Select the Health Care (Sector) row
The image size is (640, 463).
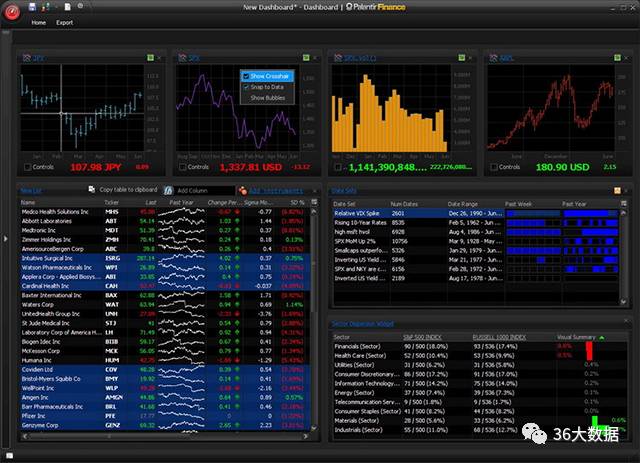[480, 356]
